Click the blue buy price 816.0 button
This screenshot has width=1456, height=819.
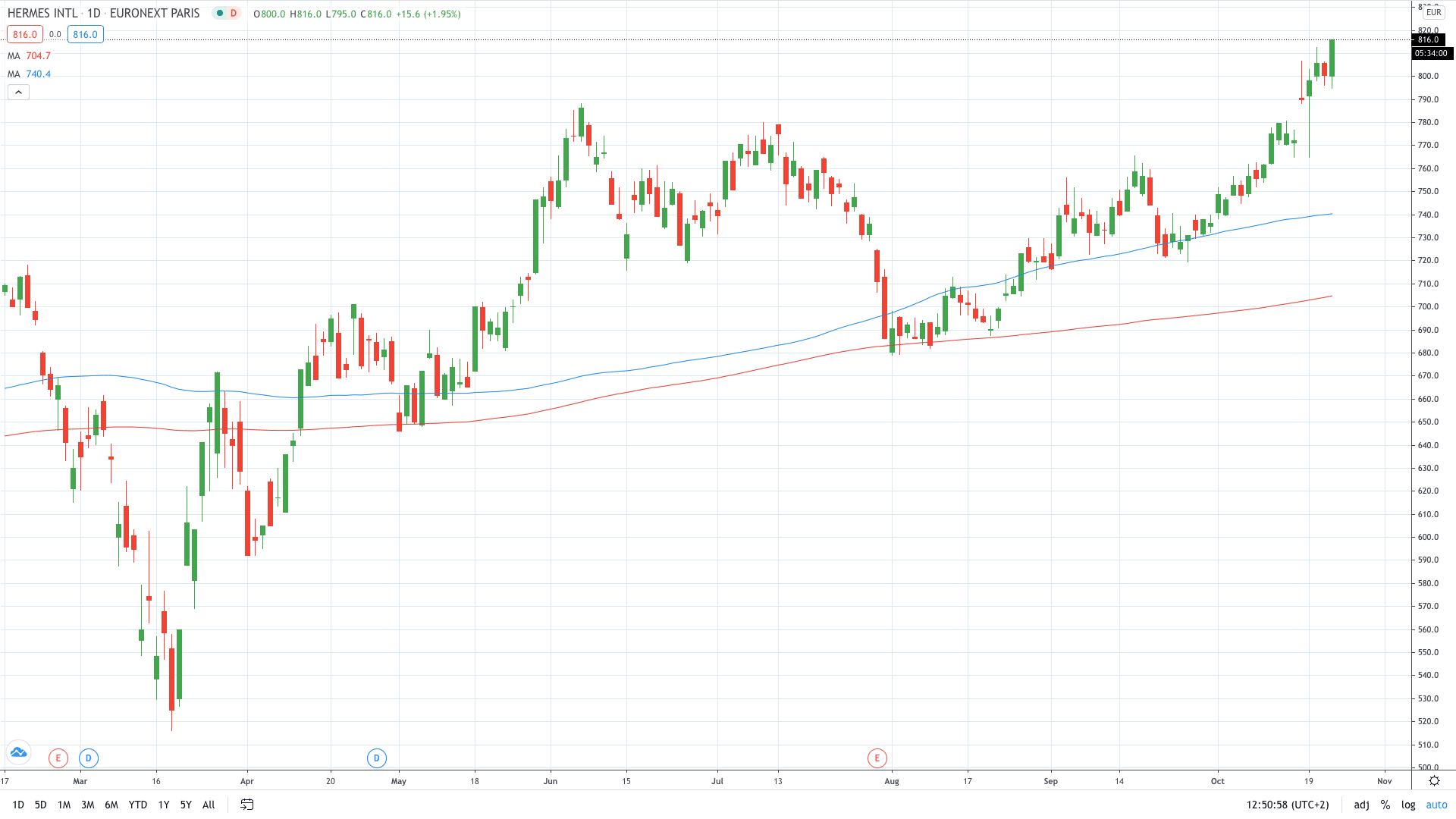tap(86, 34)
